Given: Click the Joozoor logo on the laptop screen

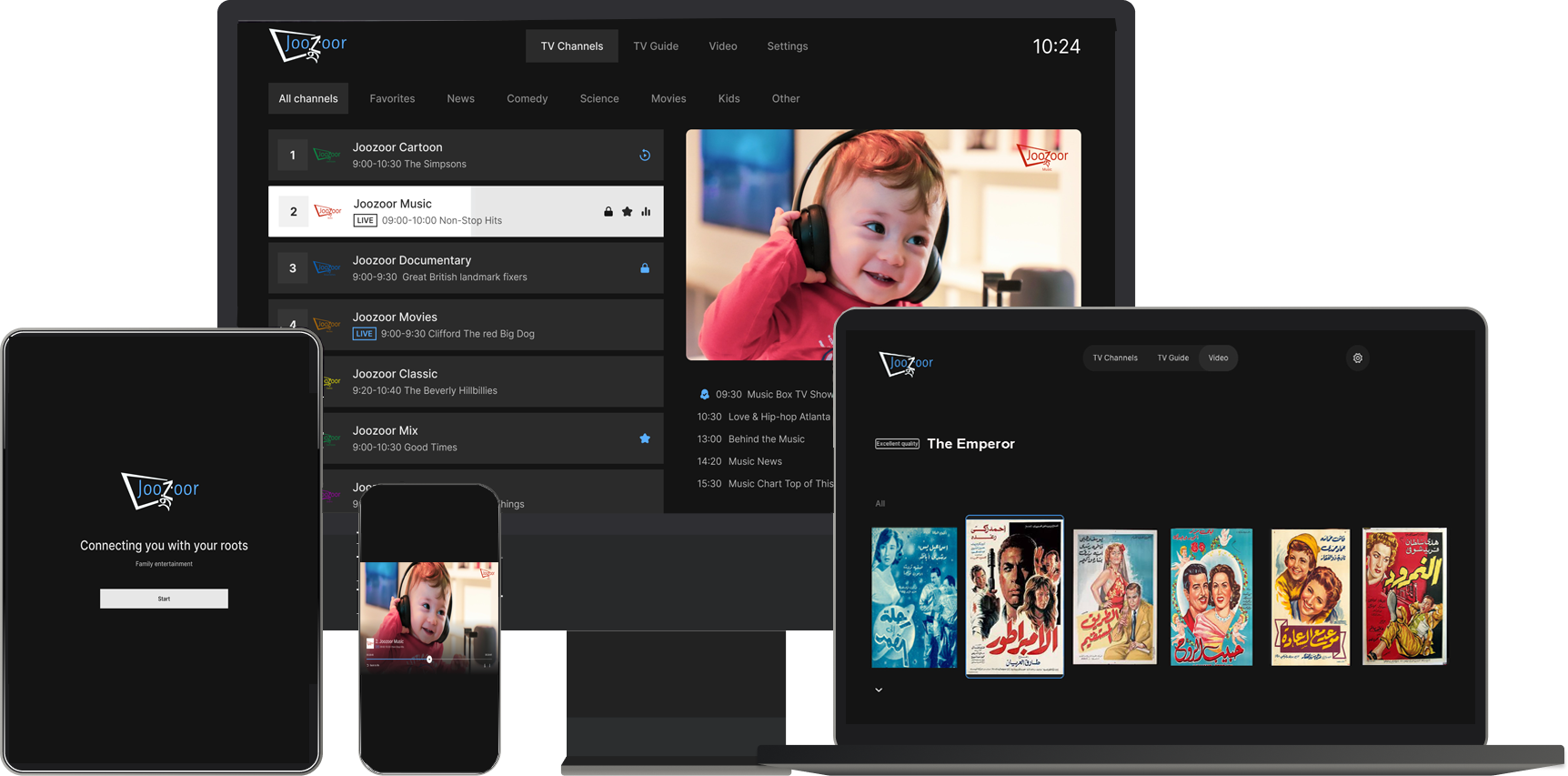Looking at the screenshot, I should pyautogui.click(x=906, y=364).
